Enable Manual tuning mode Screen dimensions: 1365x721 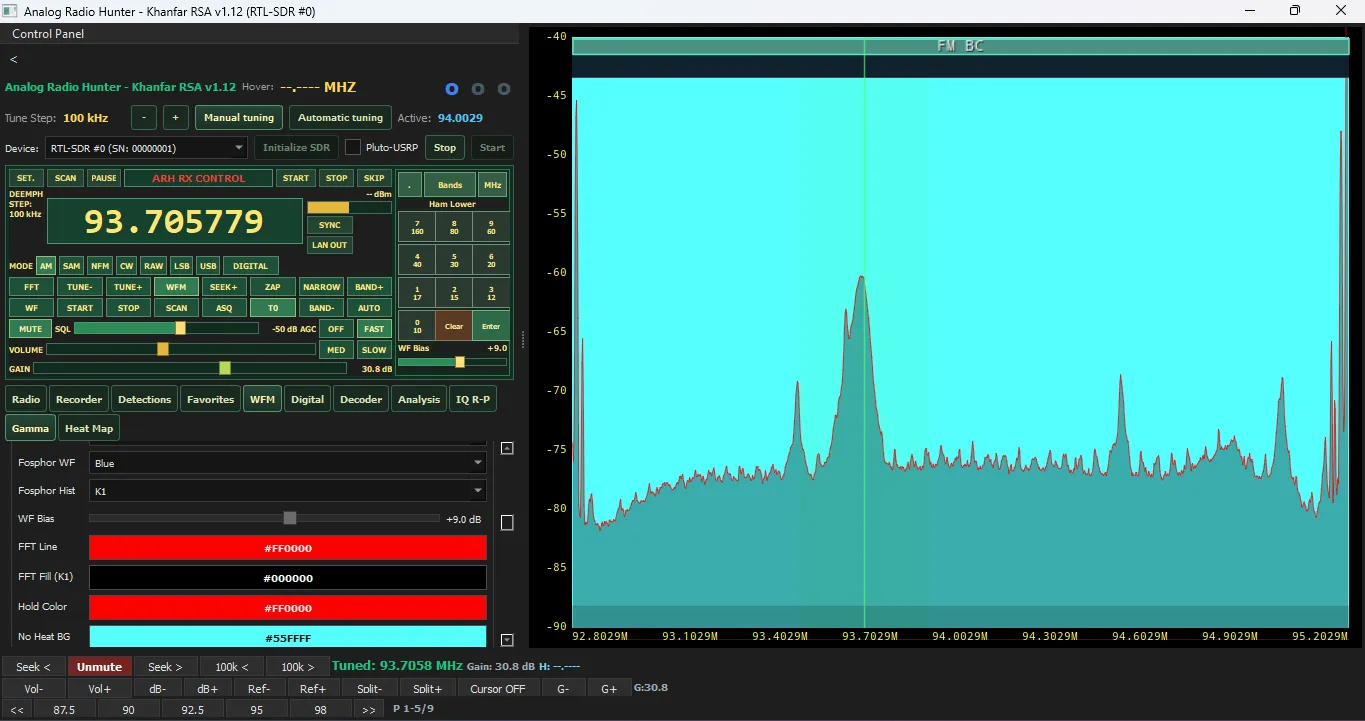coord(239,117)
